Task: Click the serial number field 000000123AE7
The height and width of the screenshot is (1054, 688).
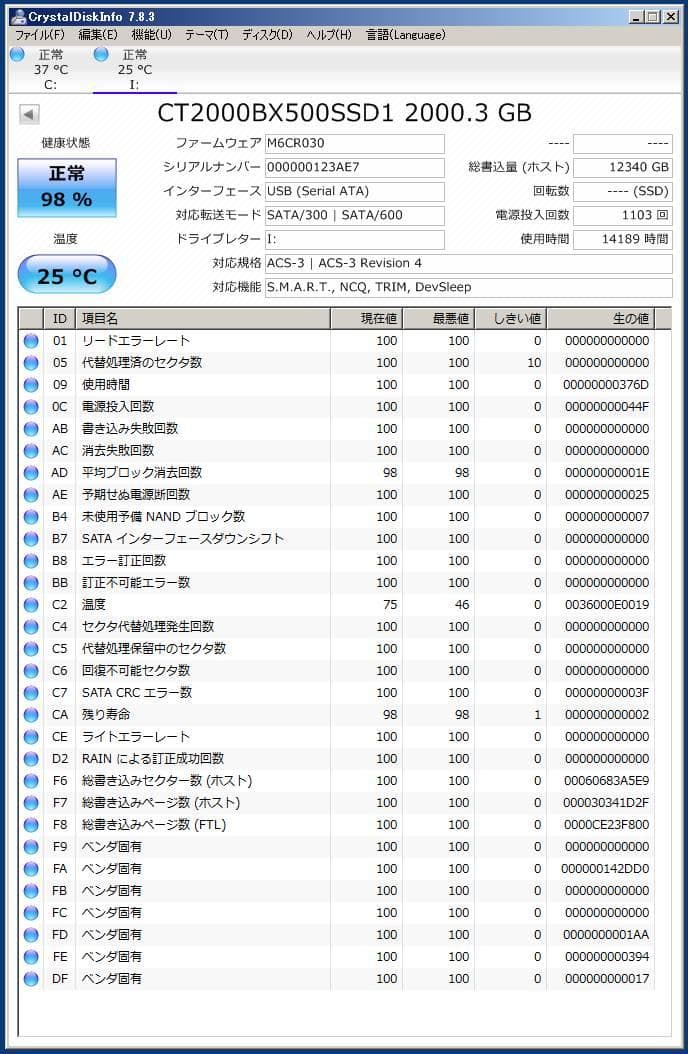Action: [x=355, y=167]
